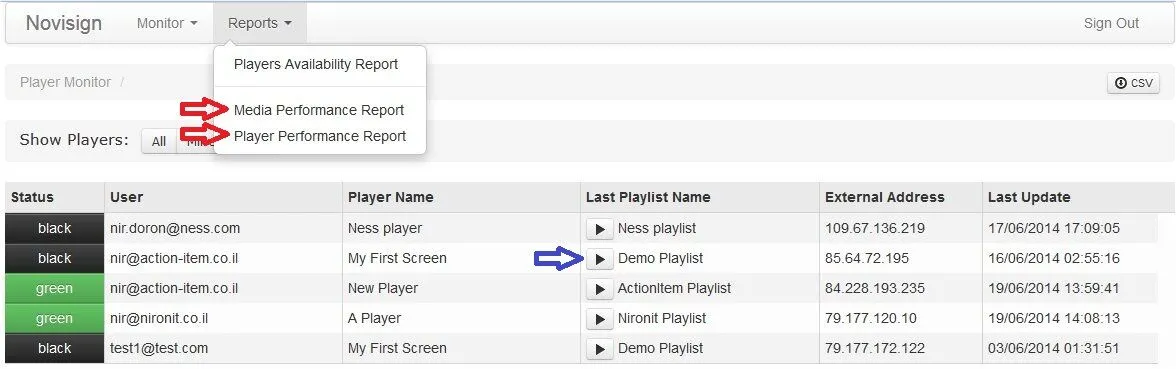Select the black status of test1@test.com
Screen dimensions: 1176x369
click(x=55, y=349)
